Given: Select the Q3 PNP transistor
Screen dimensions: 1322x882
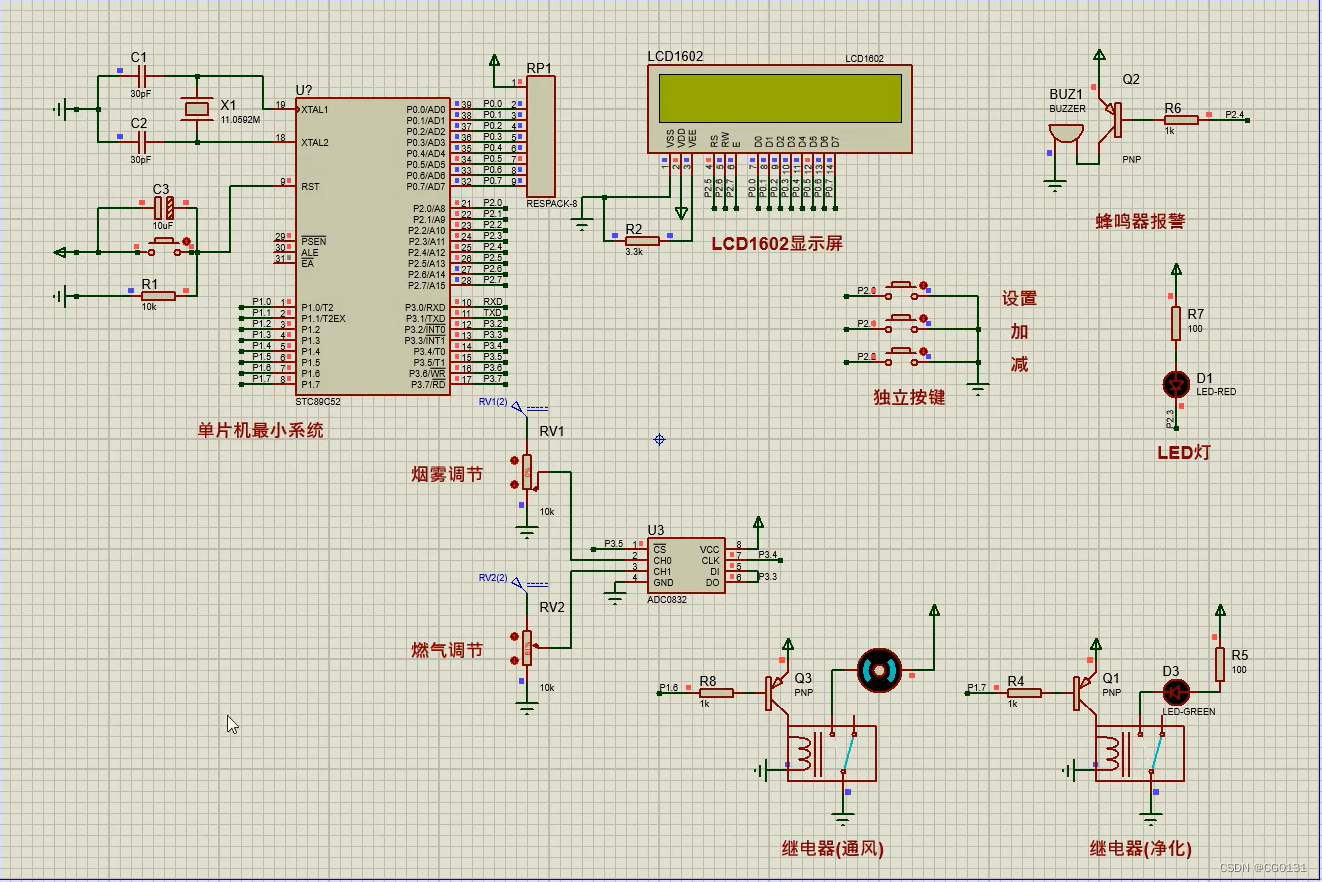Looking at the screenshot, I should 778,691.
